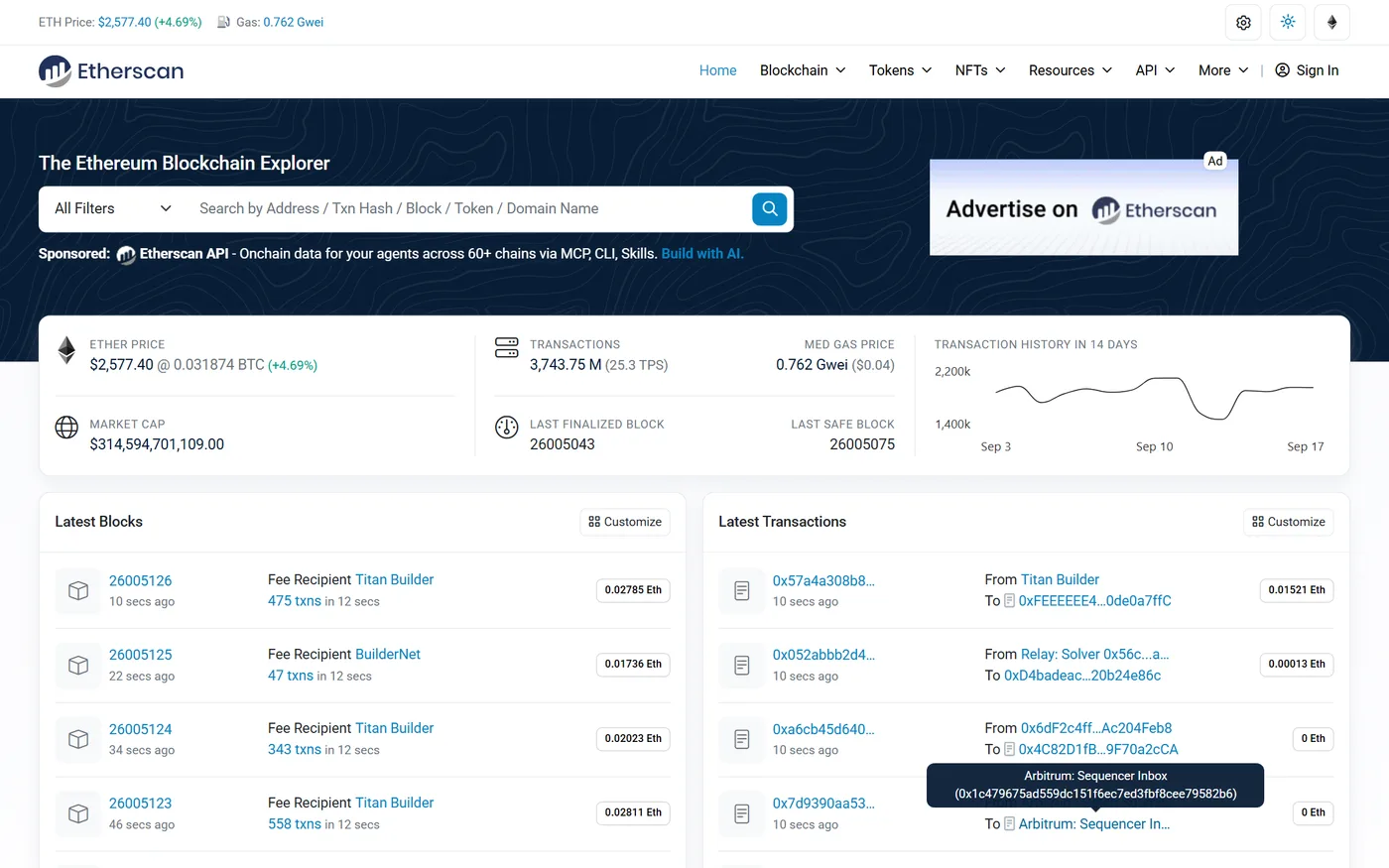This screenshot has width=1389, height=868.
Task: Open transaction 0x052abbb2d4...
Action: click(x=823, y=655)
